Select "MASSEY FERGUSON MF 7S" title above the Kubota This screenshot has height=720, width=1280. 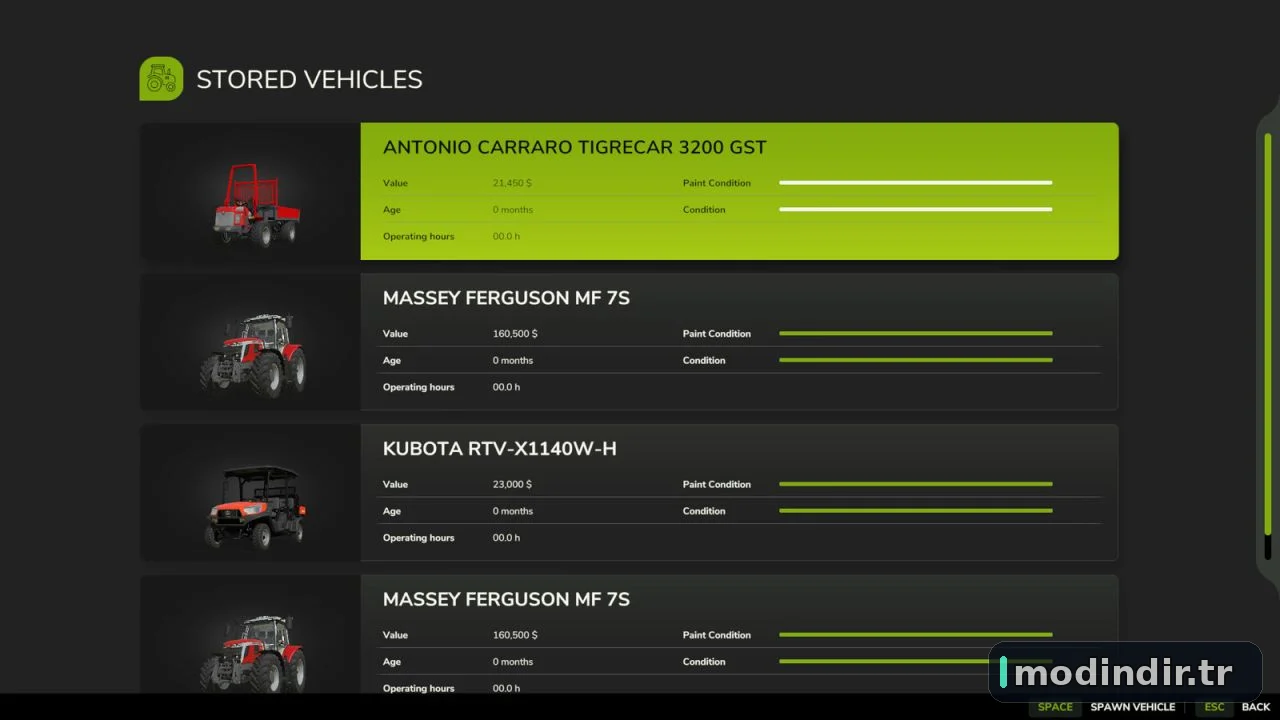(506, 298)
